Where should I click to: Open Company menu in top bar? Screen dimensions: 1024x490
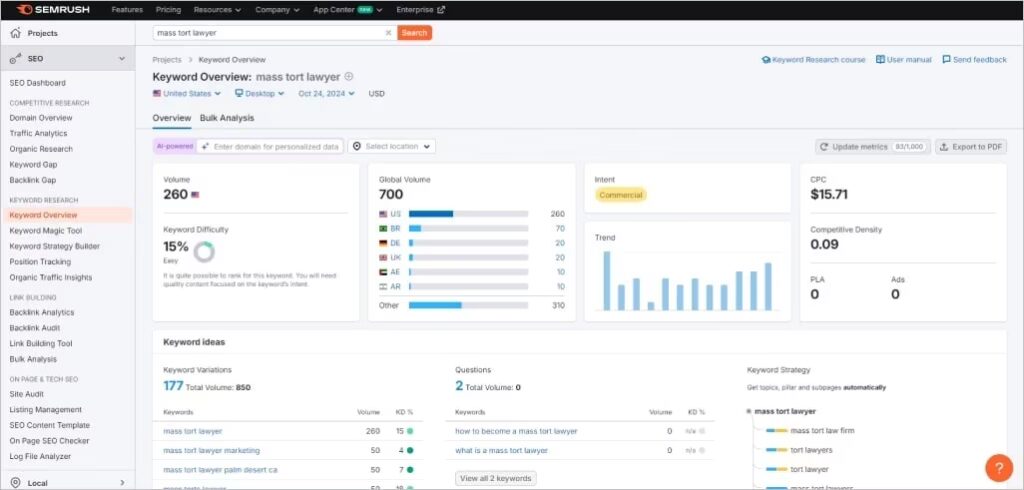tap(278, 10)
